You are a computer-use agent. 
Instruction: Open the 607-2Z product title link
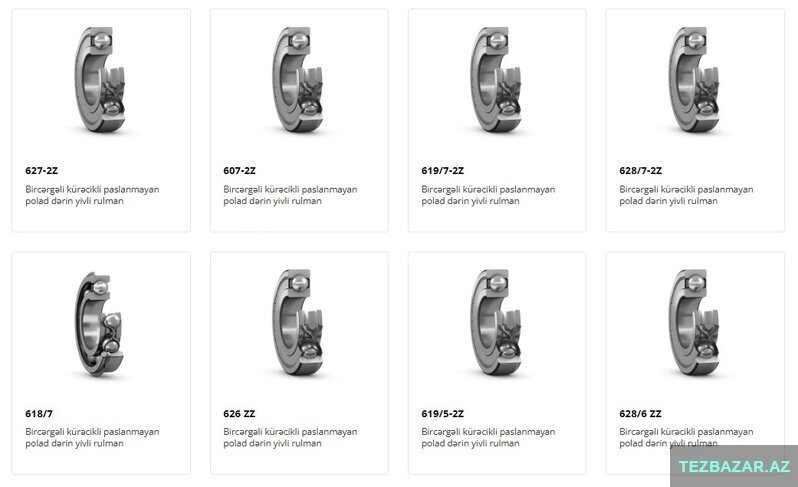(240, 170)
